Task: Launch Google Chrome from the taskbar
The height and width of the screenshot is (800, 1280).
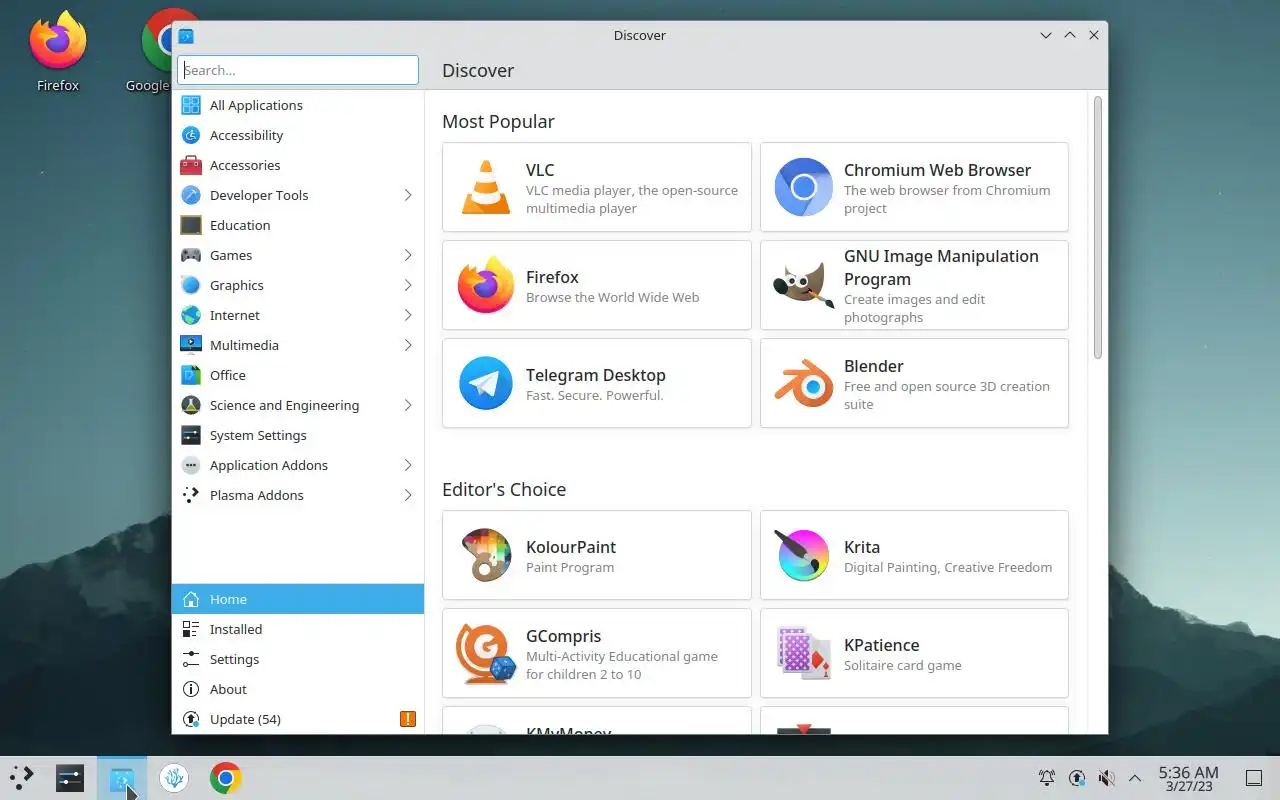Action: (x=226, y=778)
